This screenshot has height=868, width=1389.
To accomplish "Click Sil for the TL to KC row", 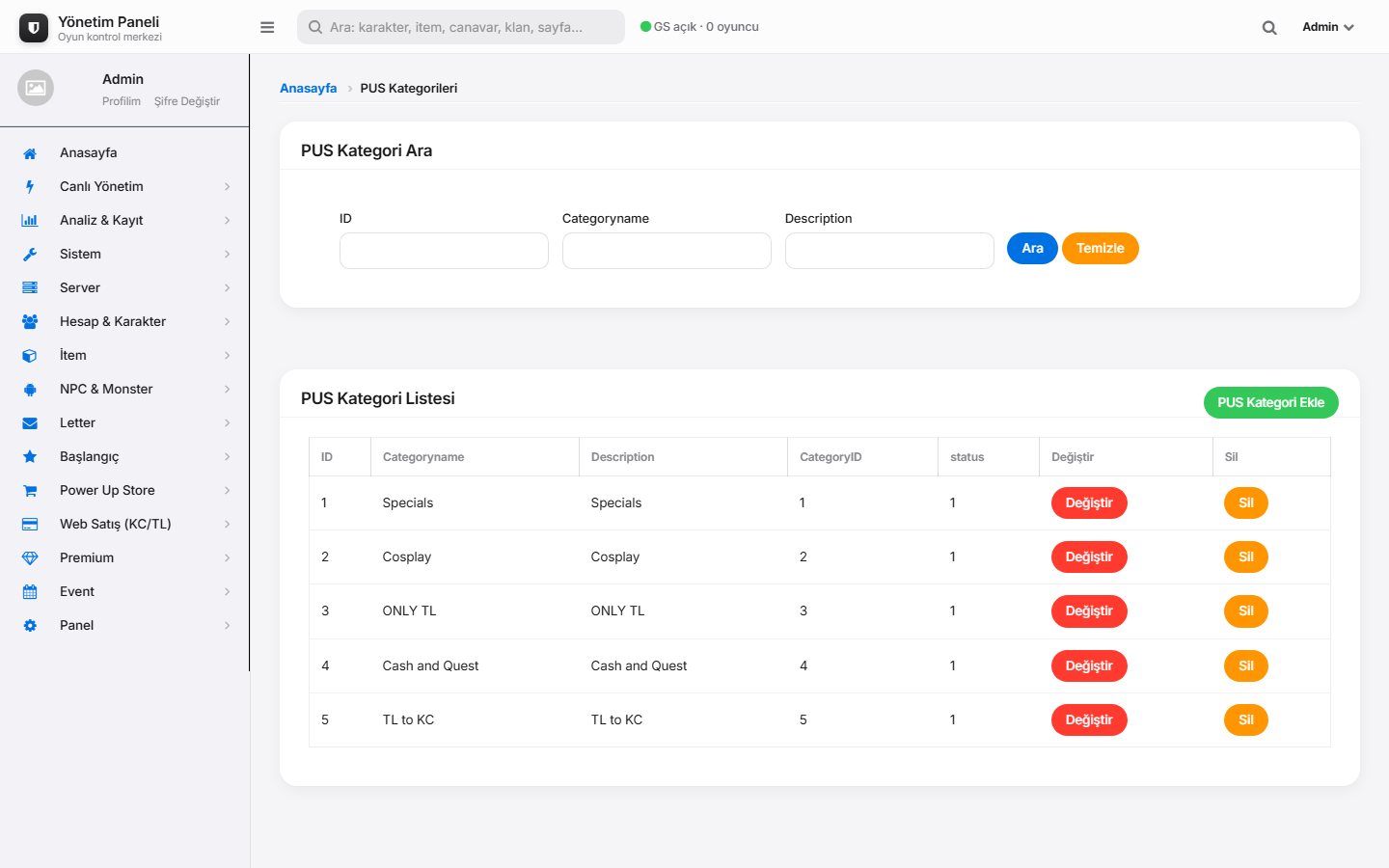I will pyautogui.click(x=1246, y=720).
